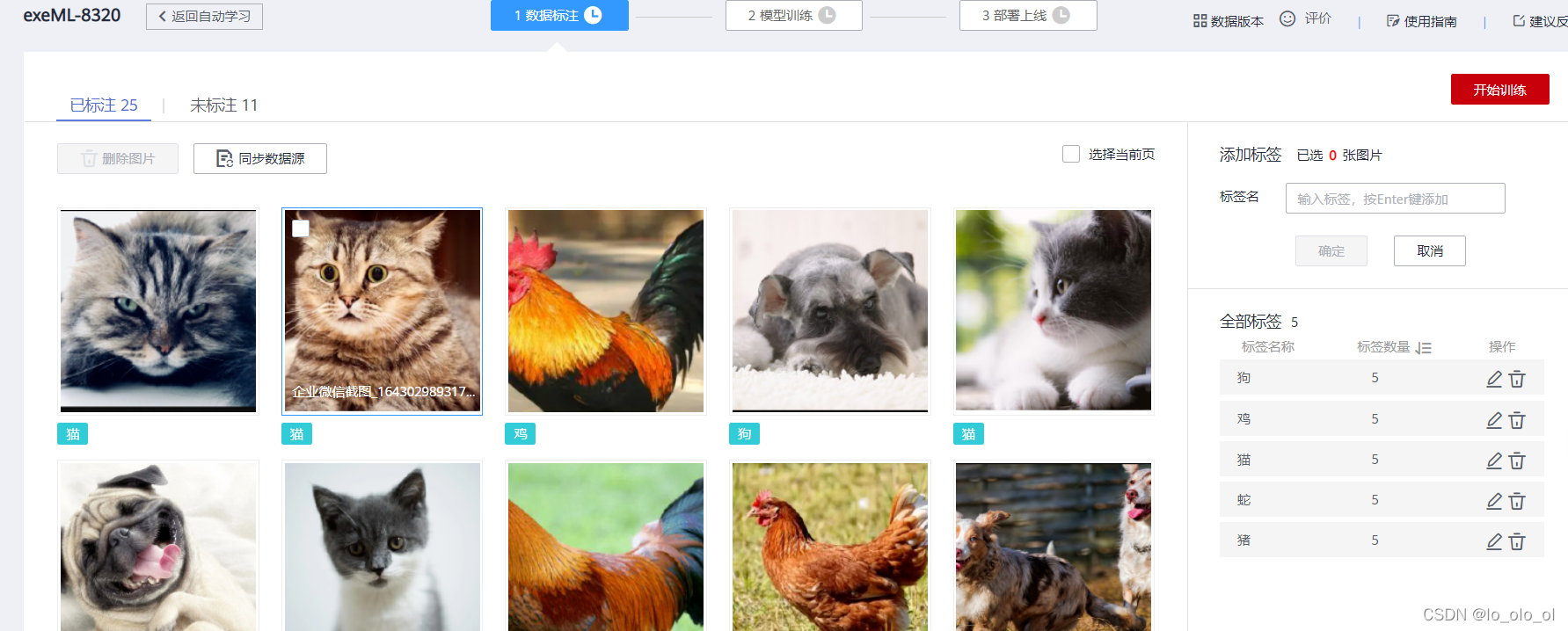Click 猫 tag under fluffy gray cat
This screenshot has height=631, width=1568.
(73, 434)
